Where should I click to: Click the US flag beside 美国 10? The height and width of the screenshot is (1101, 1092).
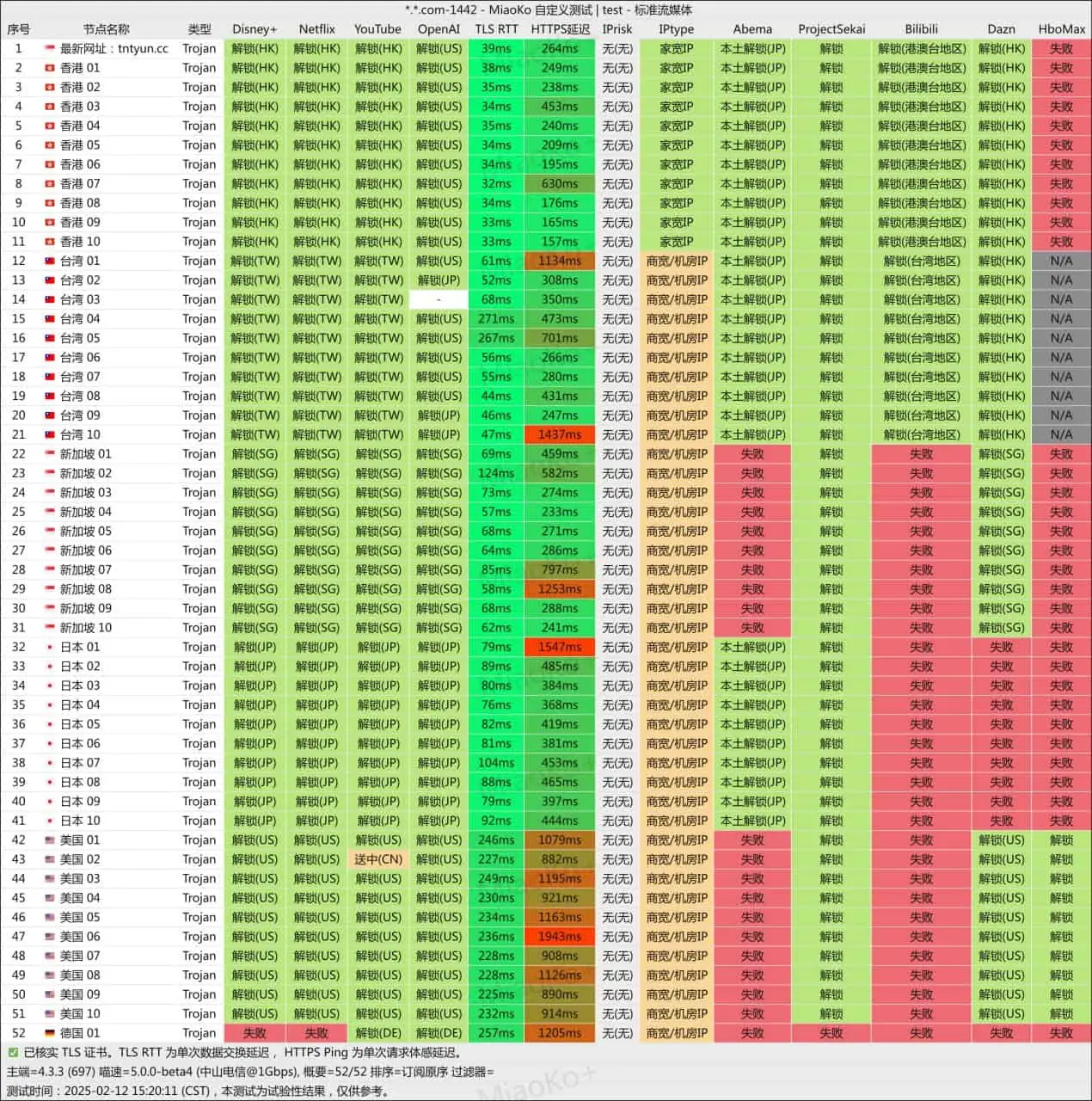click(50, 1014)
